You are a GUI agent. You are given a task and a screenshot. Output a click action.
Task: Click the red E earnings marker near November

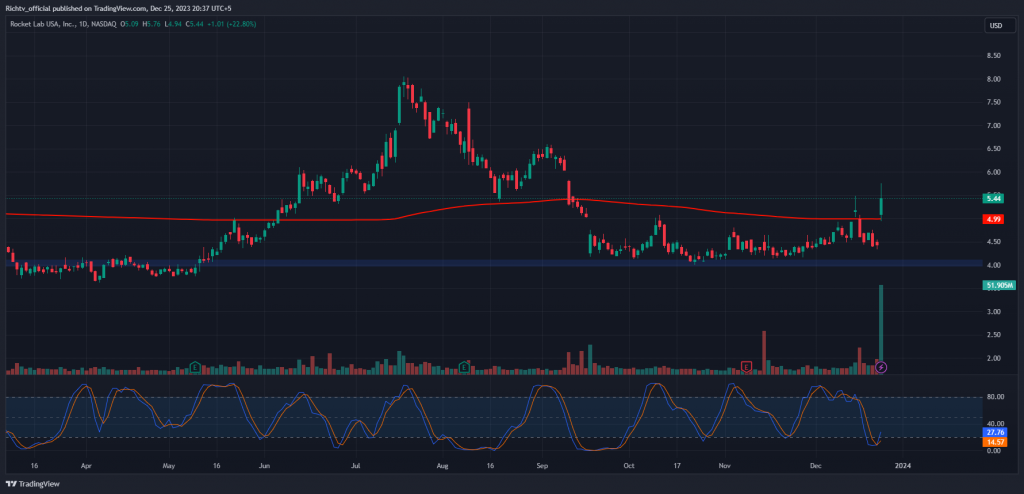click(x=746, y=367)
